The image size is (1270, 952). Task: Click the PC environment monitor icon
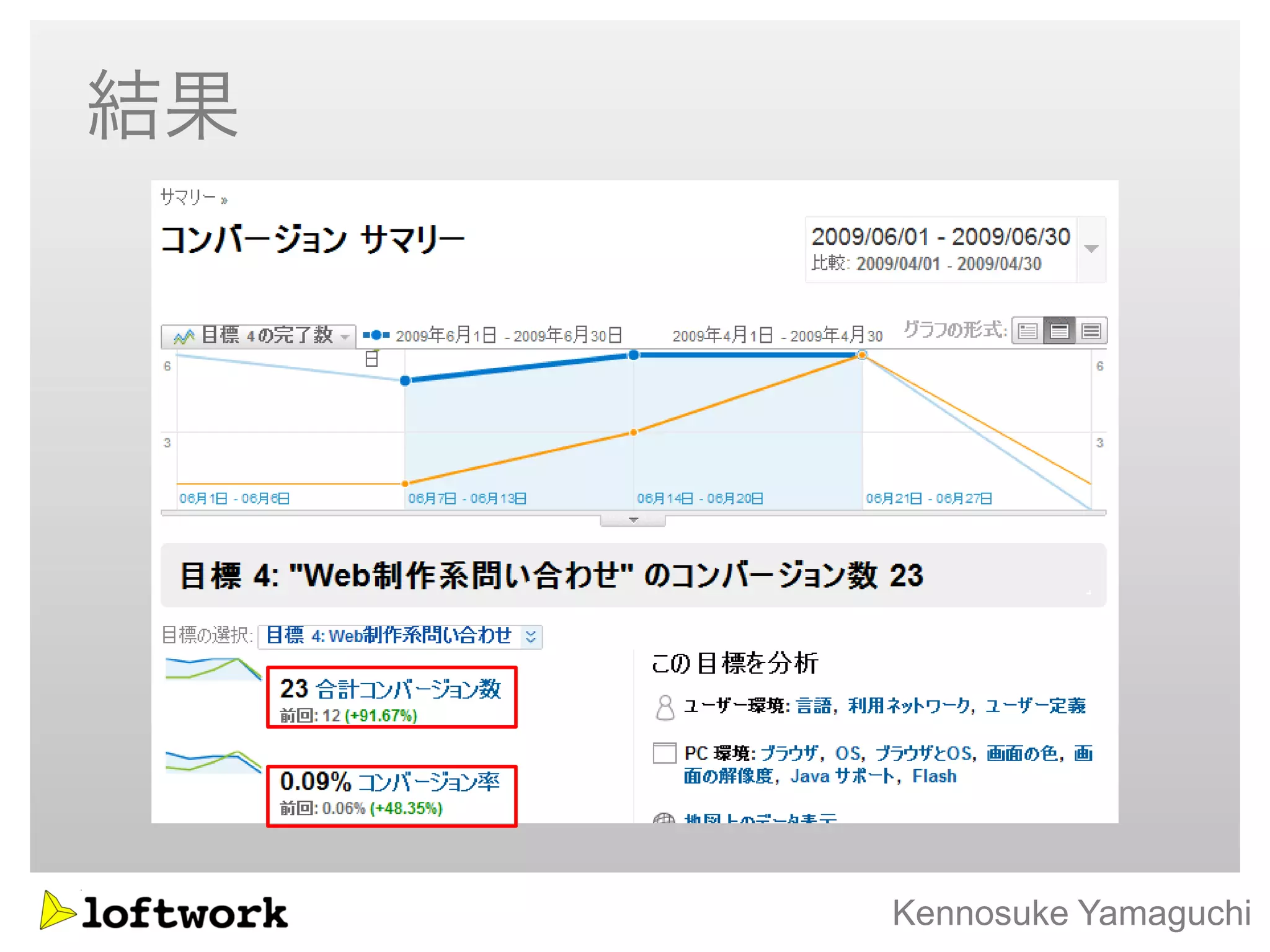point(664,753)
